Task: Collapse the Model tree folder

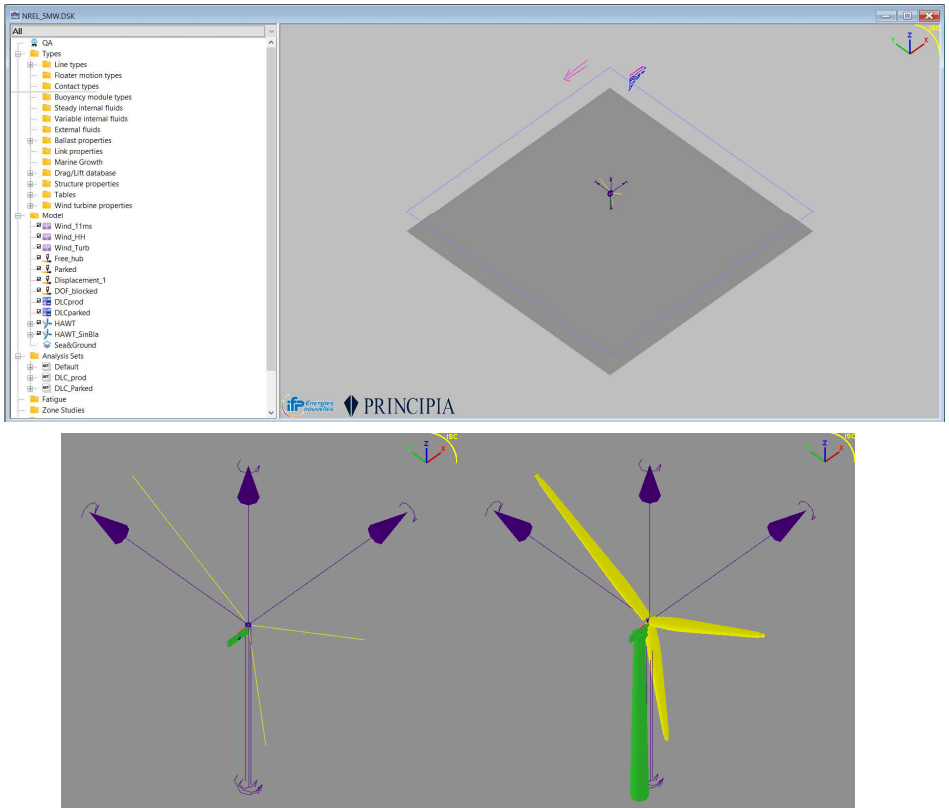Action: click(x=18, y=215)
